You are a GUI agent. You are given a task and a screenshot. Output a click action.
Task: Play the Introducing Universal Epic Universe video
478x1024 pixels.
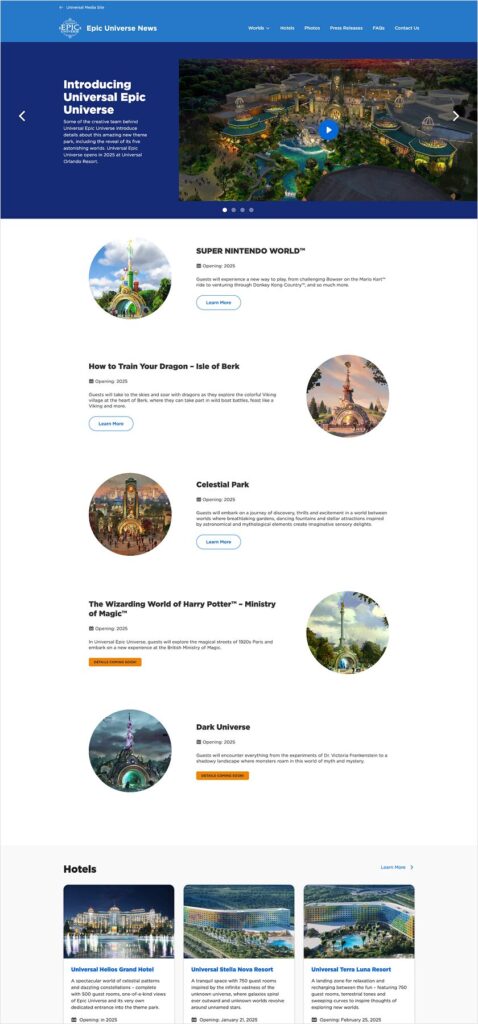328,129
